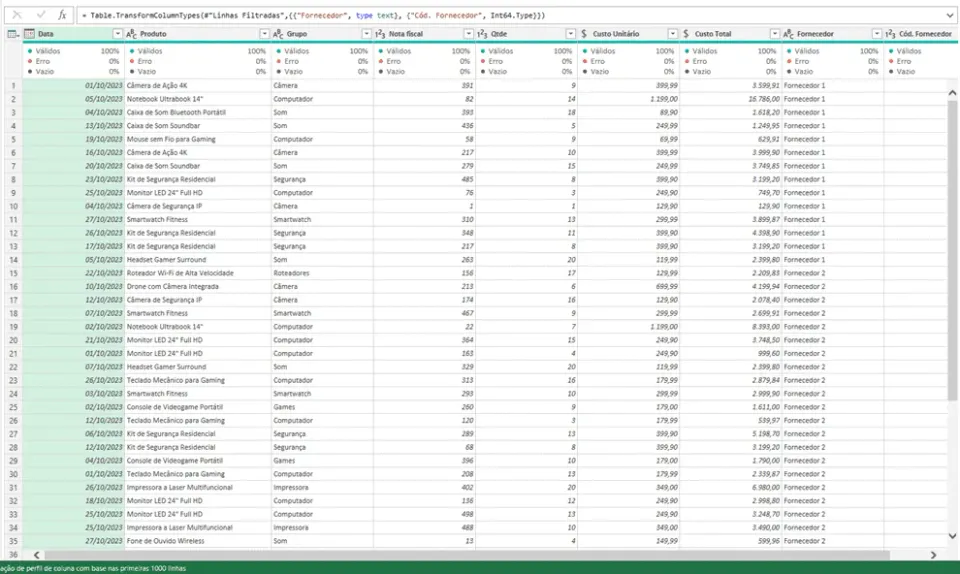The image size is (960, 574).
Task: Click the currency type icon of Custo Total
Action: [686, 34]
